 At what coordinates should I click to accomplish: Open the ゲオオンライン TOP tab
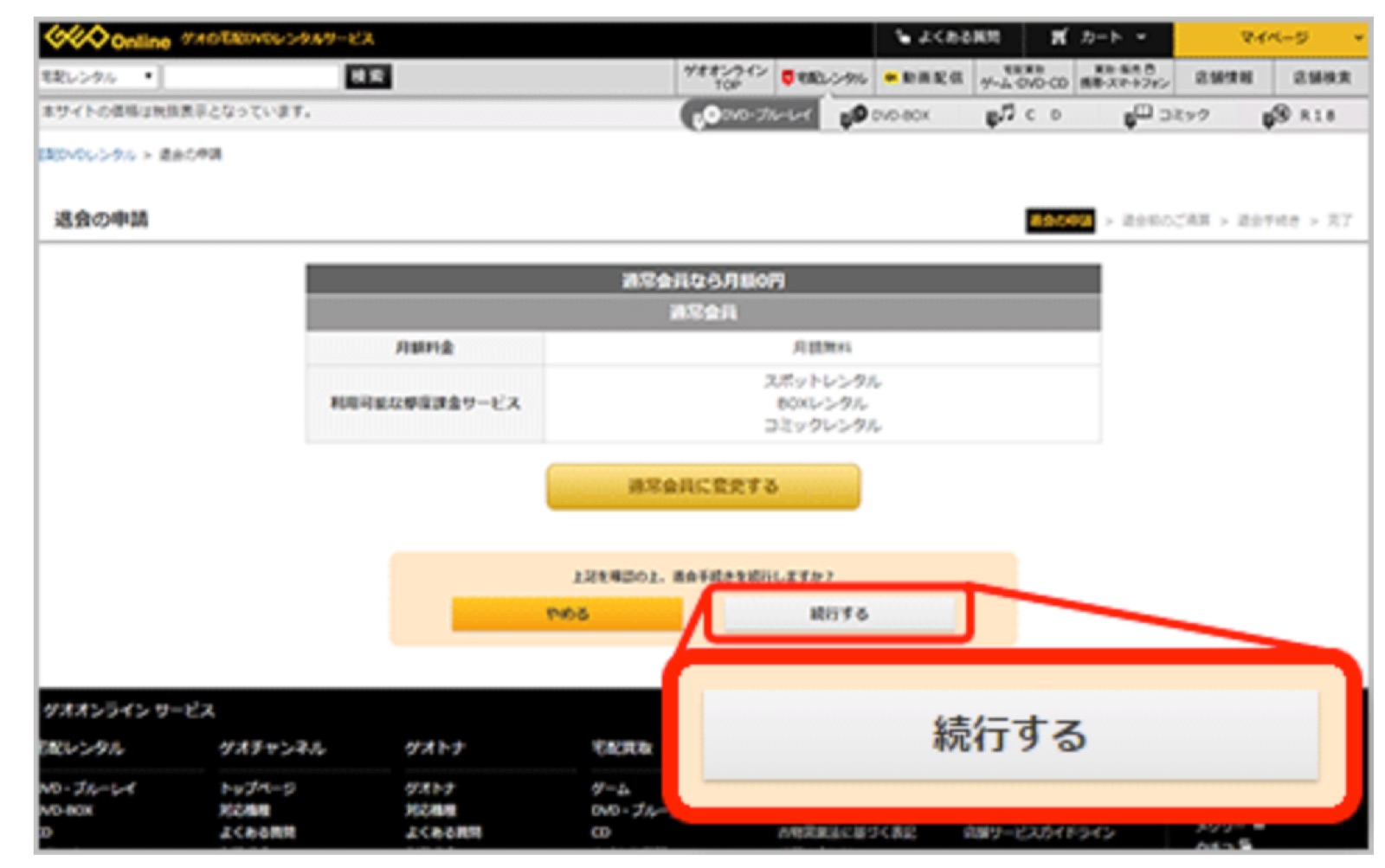tap(725, 78)
